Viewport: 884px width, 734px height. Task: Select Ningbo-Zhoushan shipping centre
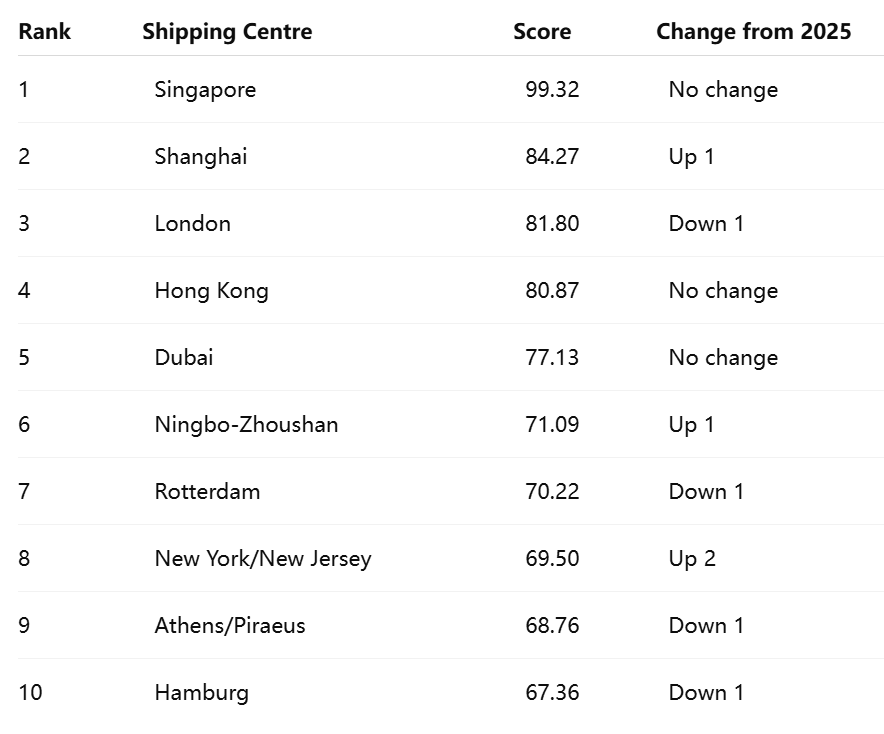246,425
